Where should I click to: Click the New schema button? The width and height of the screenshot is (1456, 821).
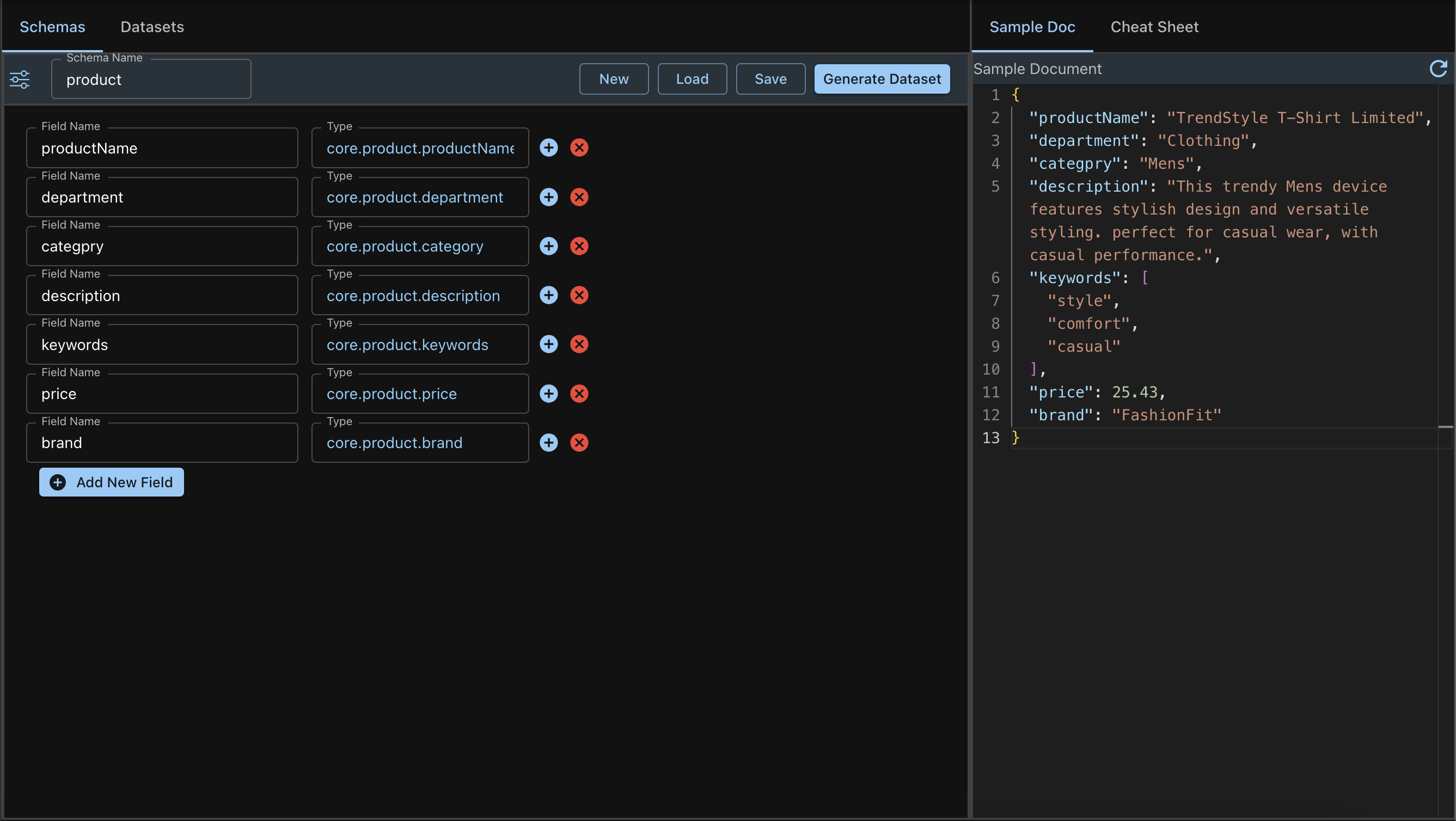tap(614, 79)
